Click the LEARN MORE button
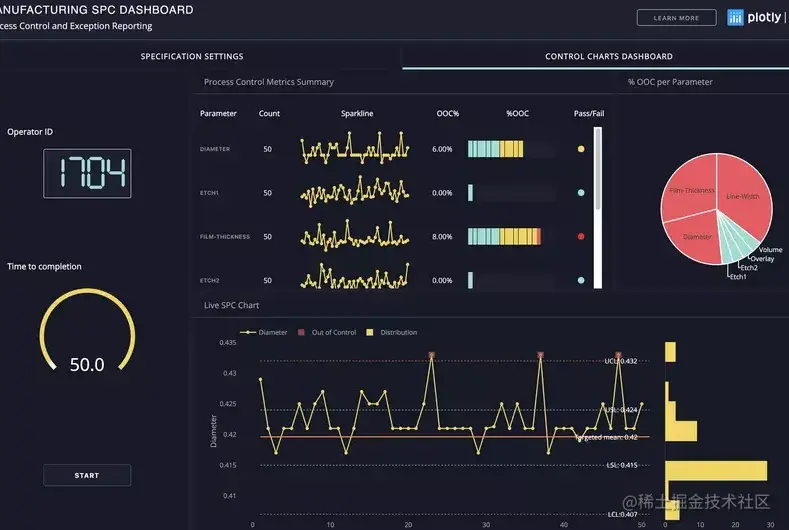The height and width of the screenshot is (530, 789). [676, 18]
